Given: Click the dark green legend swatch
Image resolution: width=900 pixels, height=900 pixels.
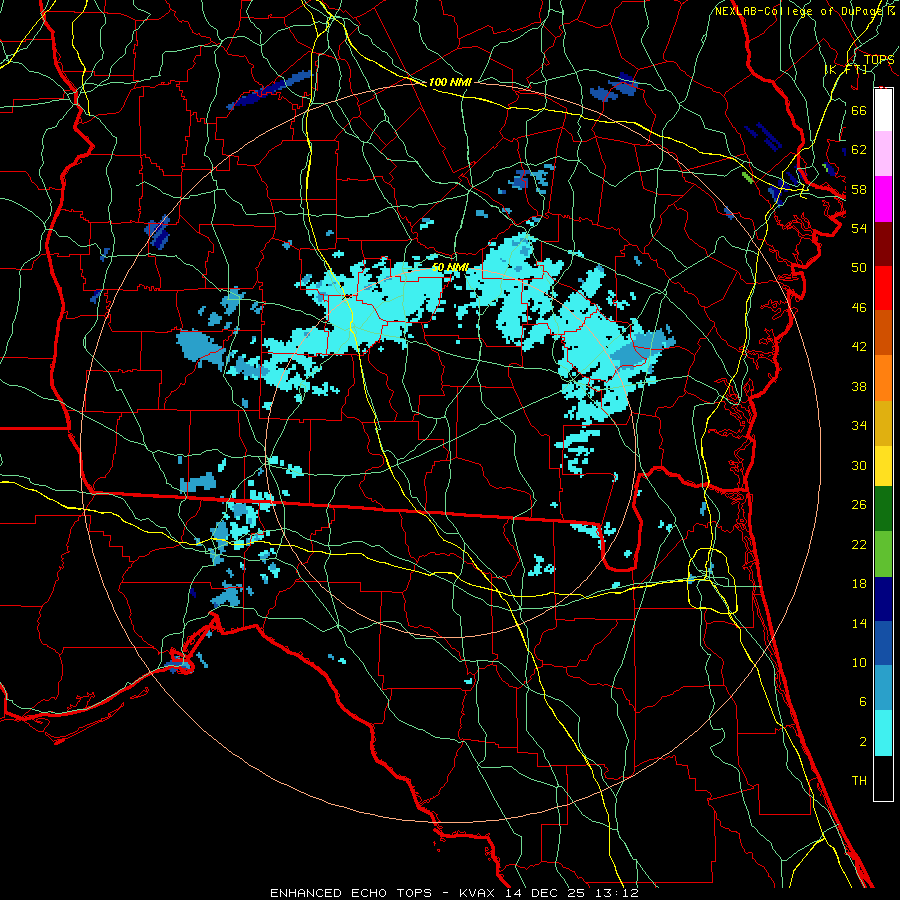Looking at the screenshot, I should (x=883, y=509).
